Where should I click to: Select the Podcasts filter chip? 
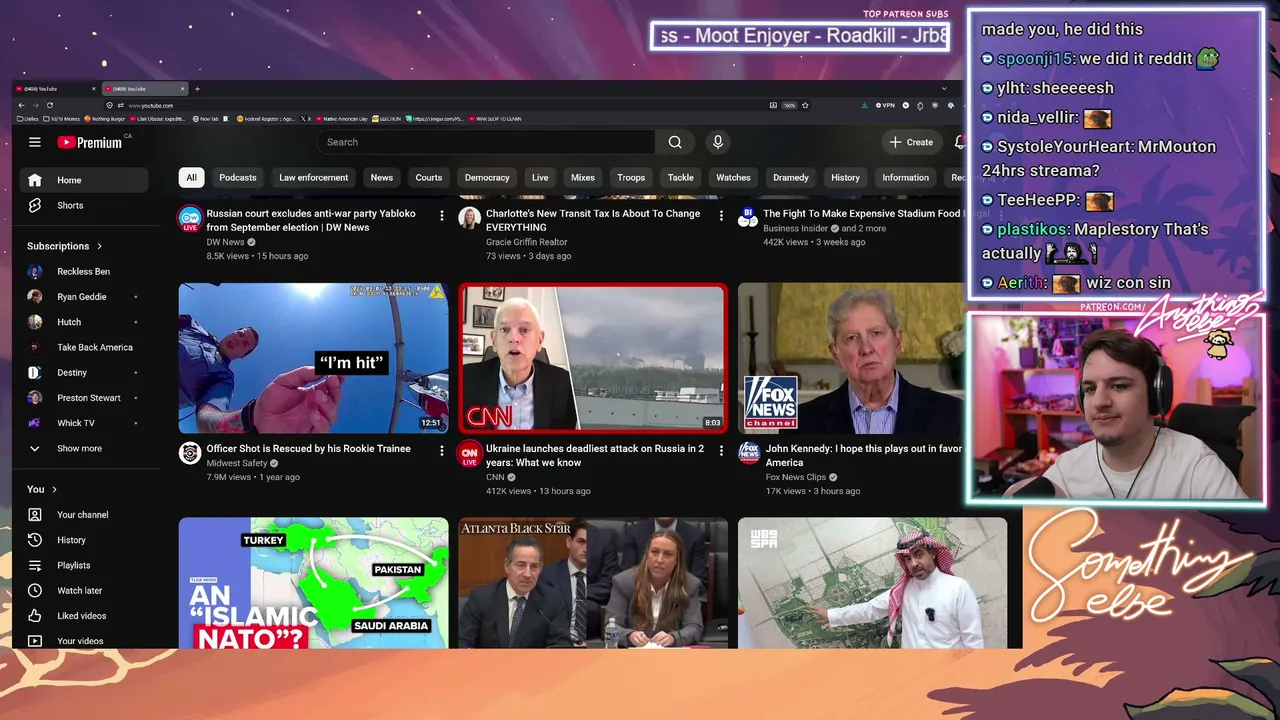coord(238,178)
